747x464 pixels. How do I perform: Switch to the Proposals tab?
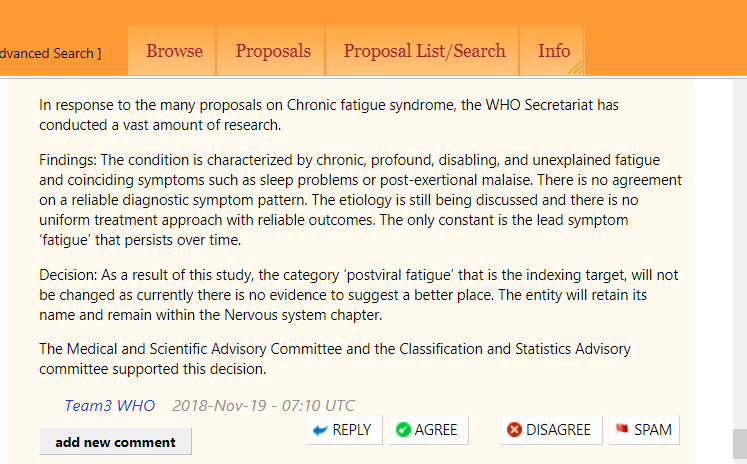pyautogui.click(x=273, y=51)
